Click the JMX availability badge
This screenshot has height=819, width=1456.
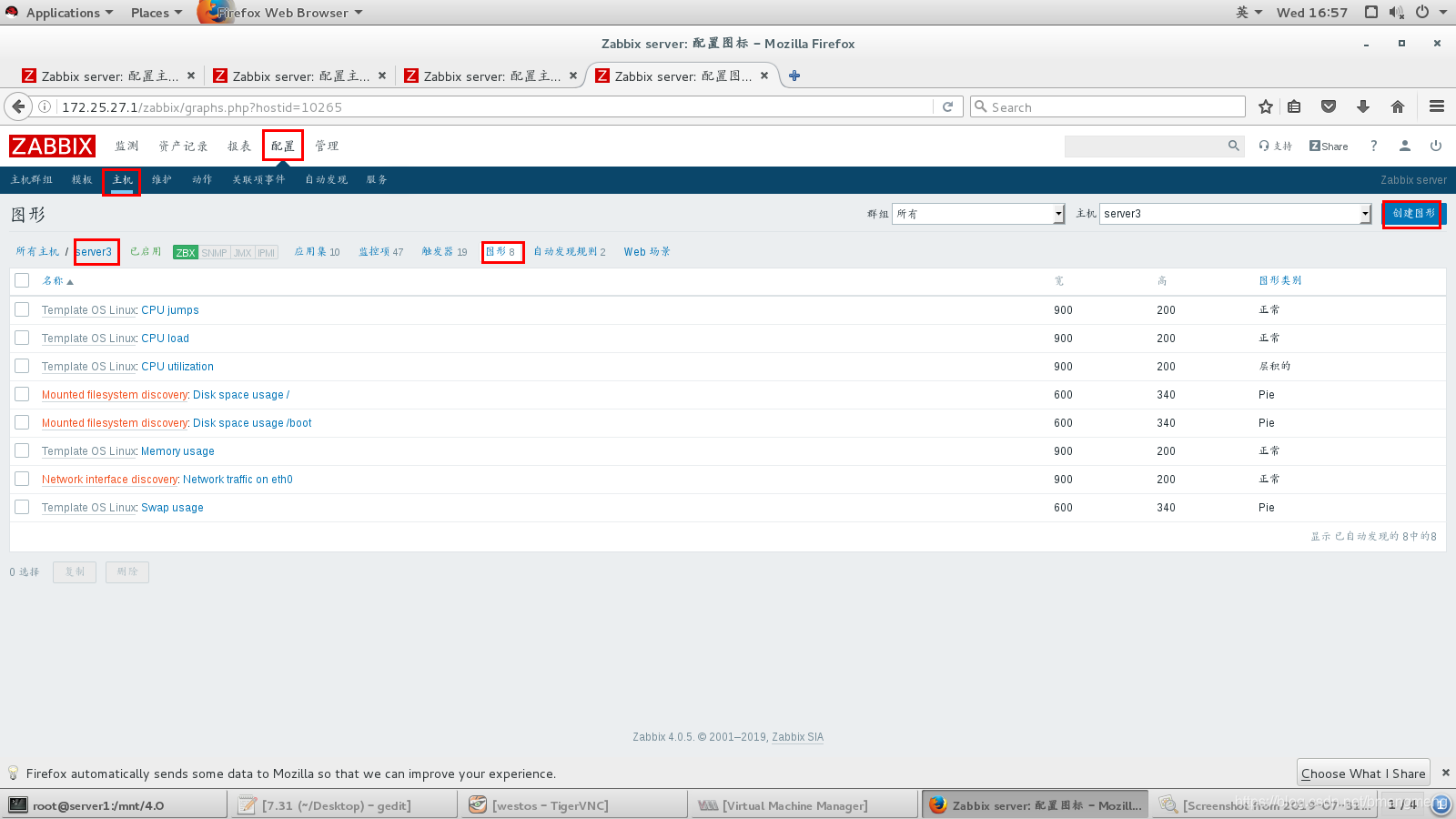coord(242,252)
